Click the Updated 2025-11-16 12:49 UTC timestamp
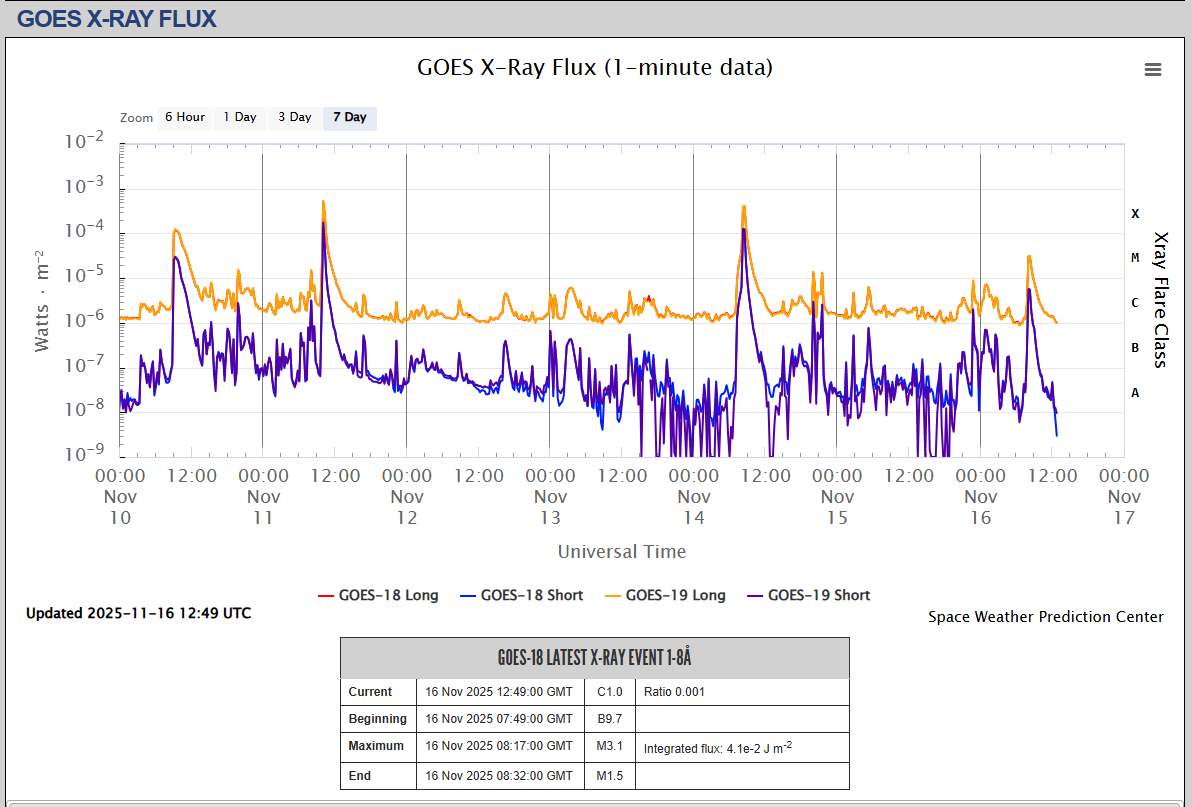Image resolution: width=1192 pixels, height=807 pixels. [x=139, y=613]
